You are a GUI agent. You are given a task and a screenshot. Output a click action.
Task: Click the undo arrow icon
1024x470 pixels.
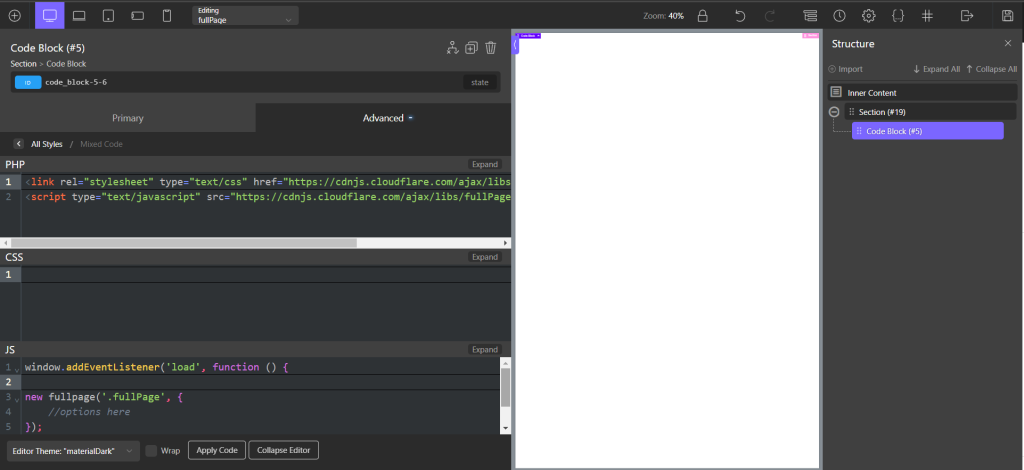[x=740, y=16]
